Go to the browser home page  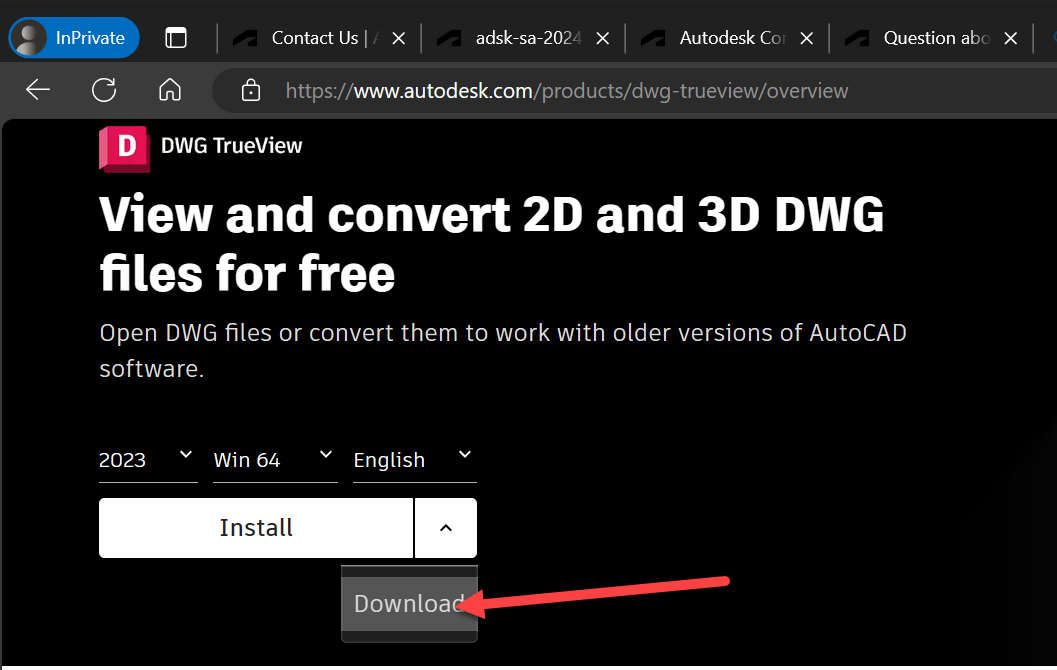click(x=170, y=90)
